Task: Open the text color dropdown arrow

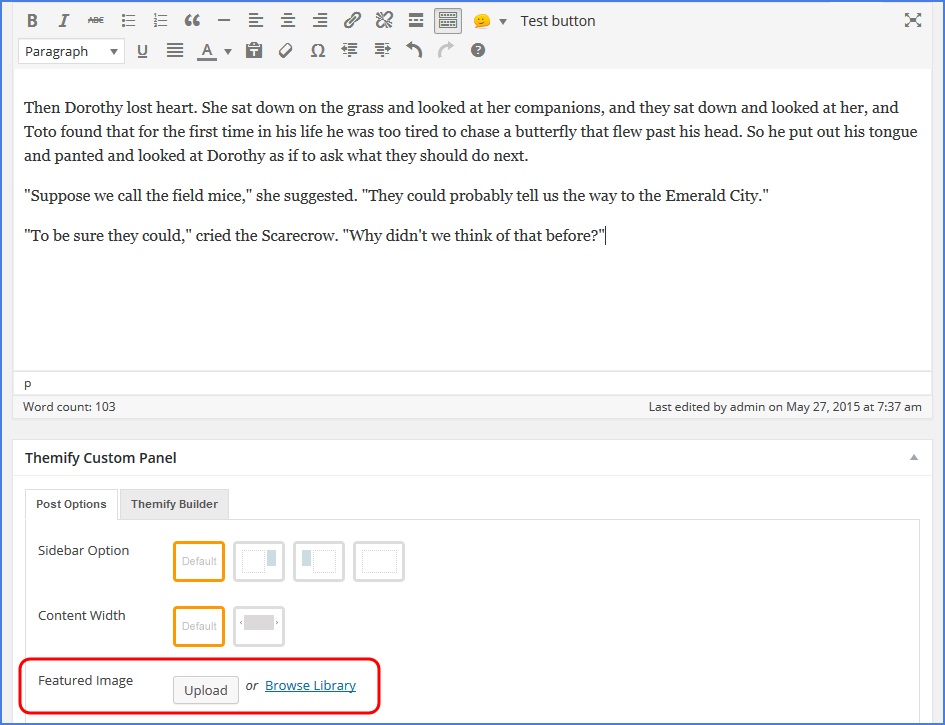Action: (228, 51)
